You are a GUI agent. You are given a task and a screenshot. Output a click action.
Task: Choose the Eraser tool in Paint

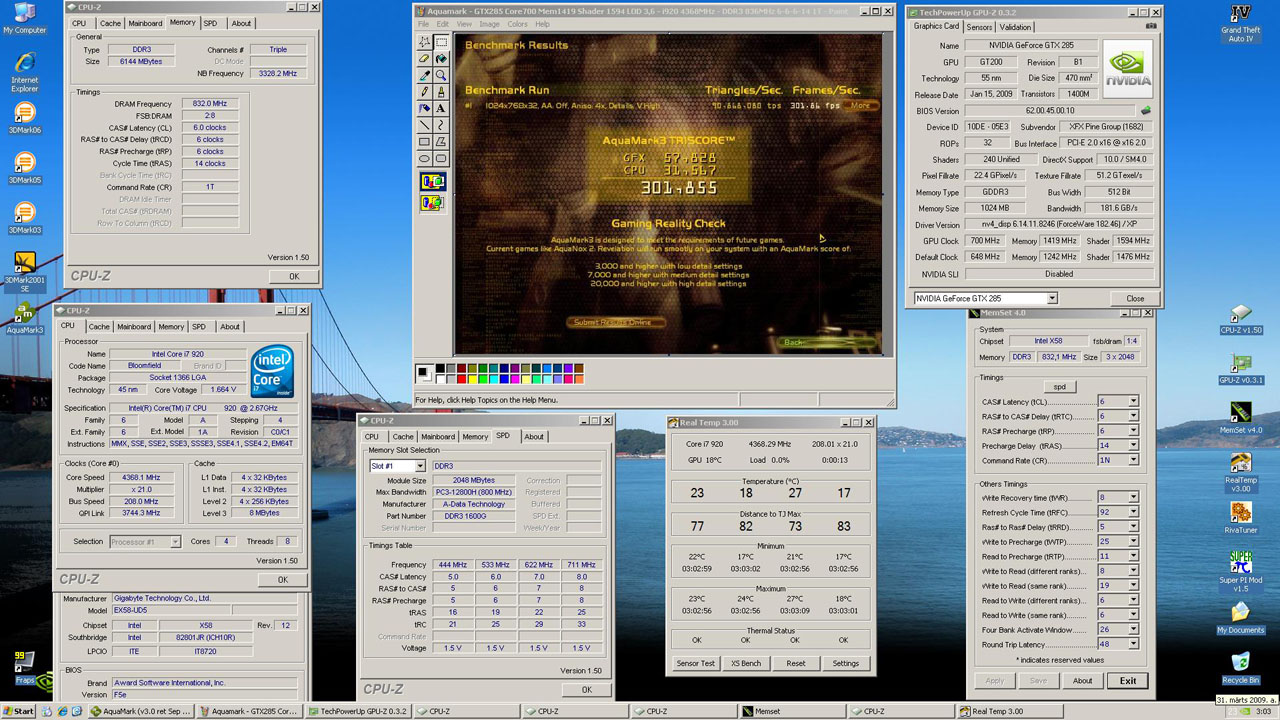click(425, 59)
